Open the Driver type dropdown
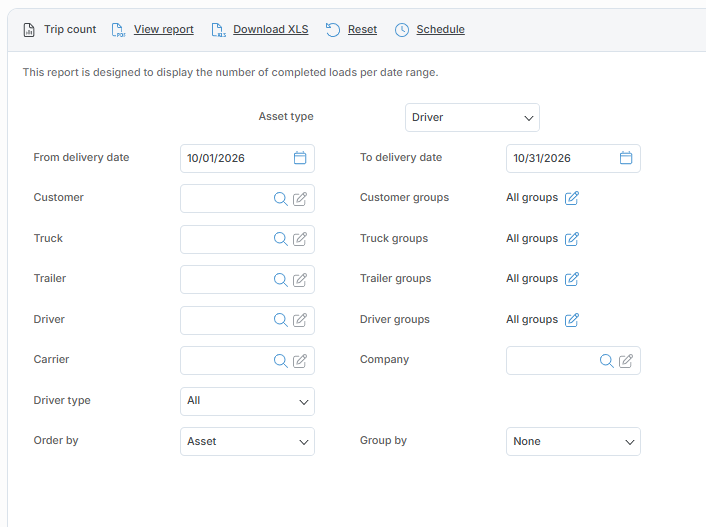The height and width of the screenshot is (527, 706). tap(247, 401)
